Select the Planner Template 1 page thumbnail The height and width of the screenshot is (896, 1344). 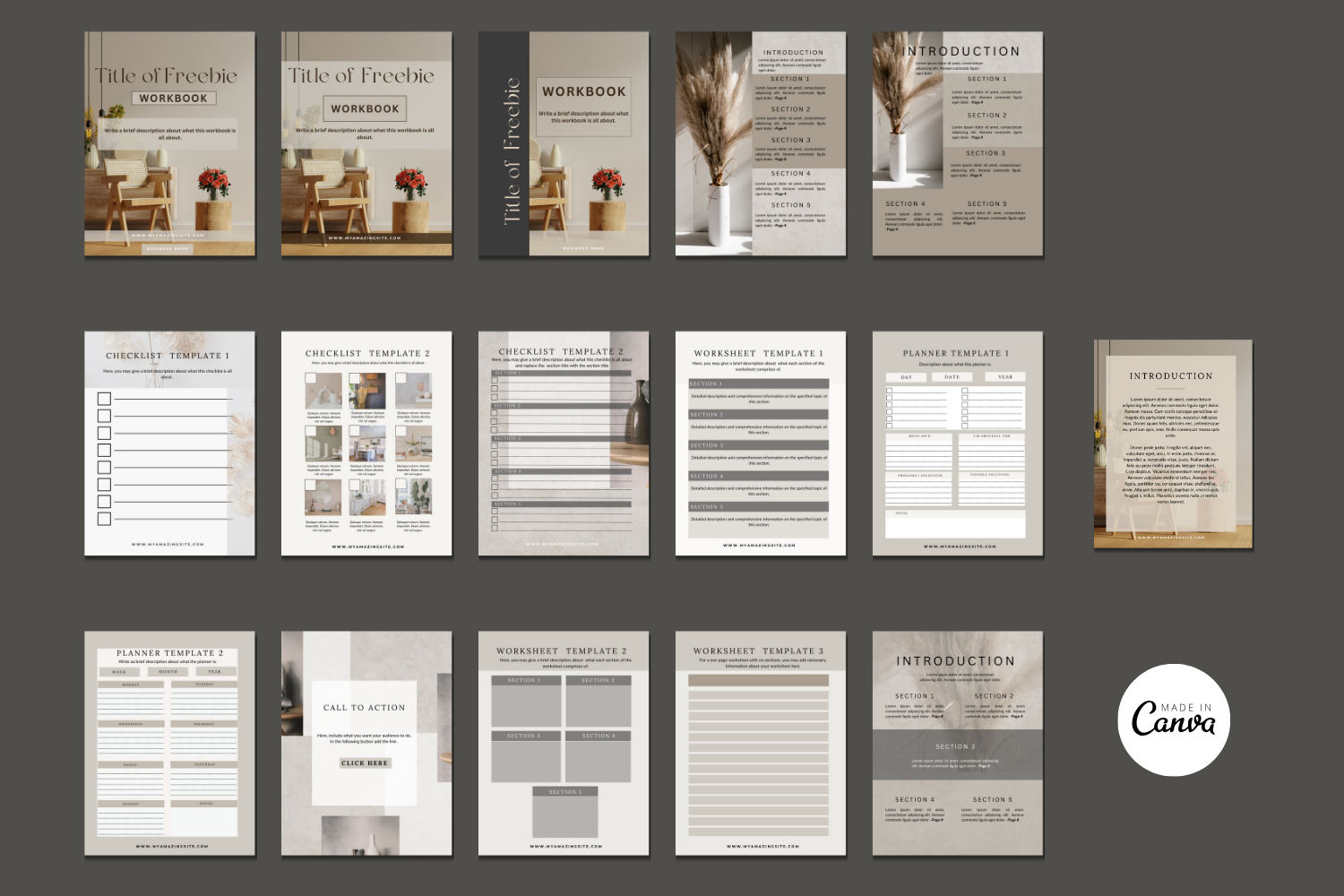[x=958, y=444]
